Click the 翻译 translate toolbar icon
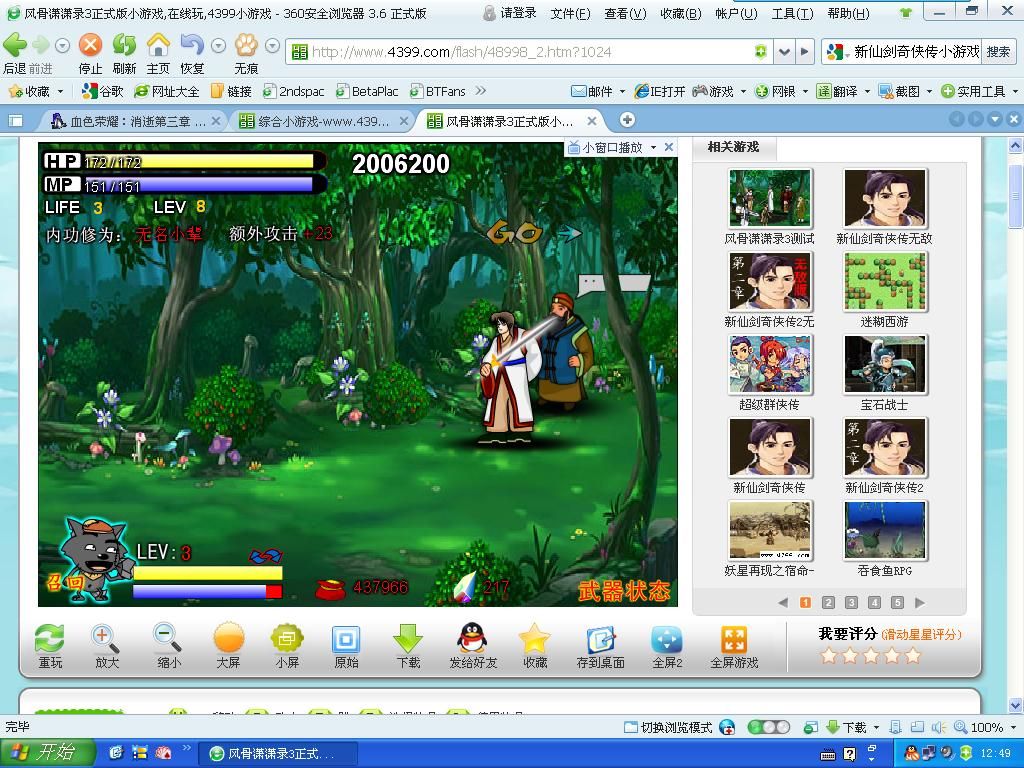Screen dimensions: 1024x768 coord(837,91)
